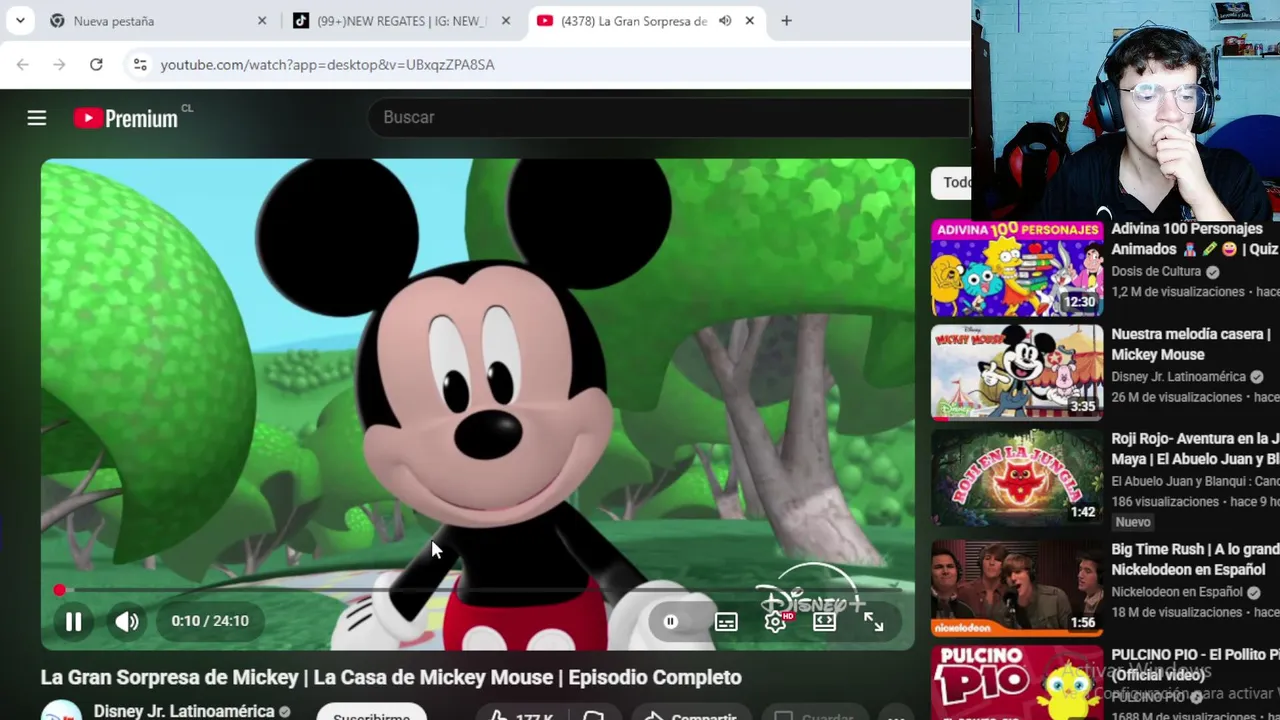The height and width of the screenshot is (720, 1280).
Task: Switch to theater mode view
Action: [x=825, y=622]
